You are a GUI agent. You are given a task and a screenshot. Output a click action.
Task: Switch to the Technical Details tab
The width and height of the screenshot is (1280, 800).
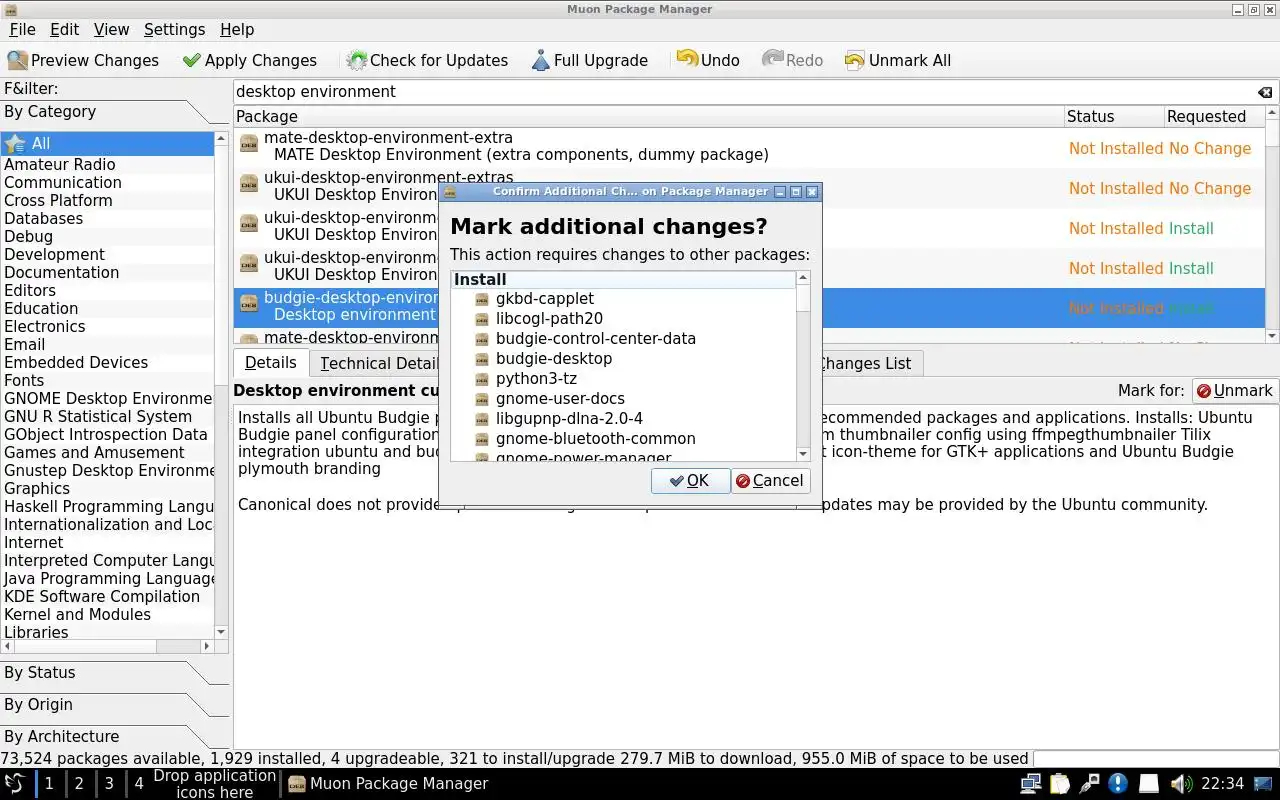pyautogui.click(x=379, y=363)
